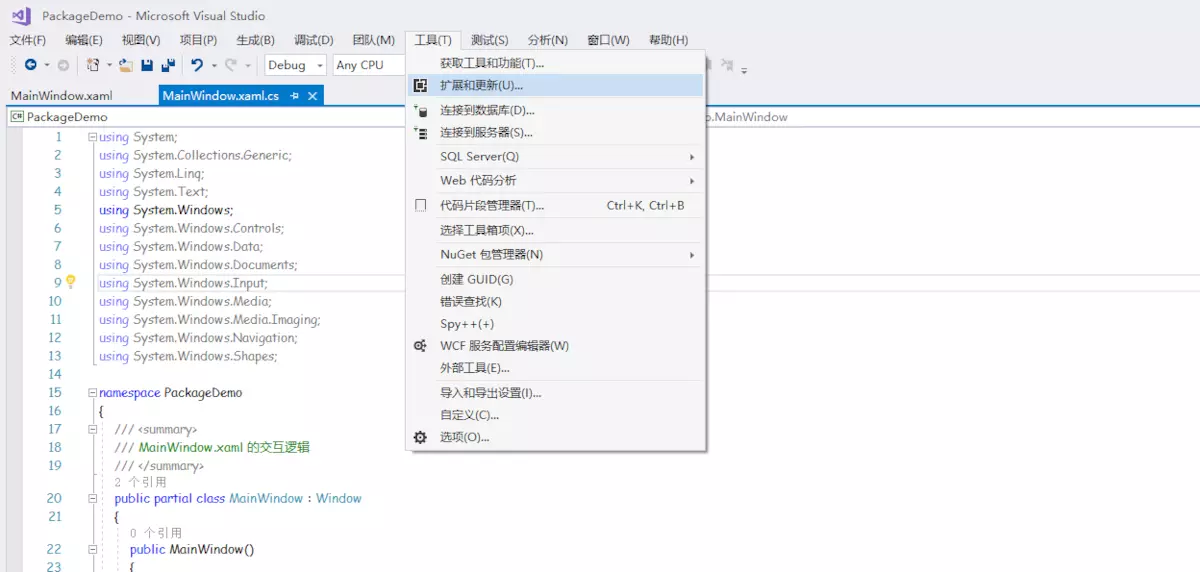Open the 视图(V) menu
The image size is (1200, 572).
click(x=141, y=40)
